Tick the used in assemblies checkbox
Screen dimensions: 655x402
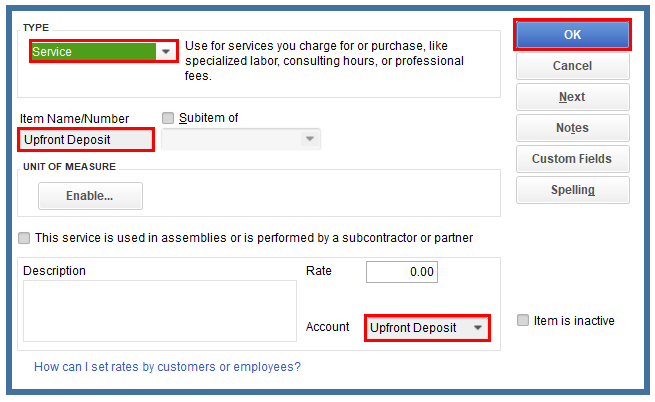pyautogui.click(x=24, y=238)
